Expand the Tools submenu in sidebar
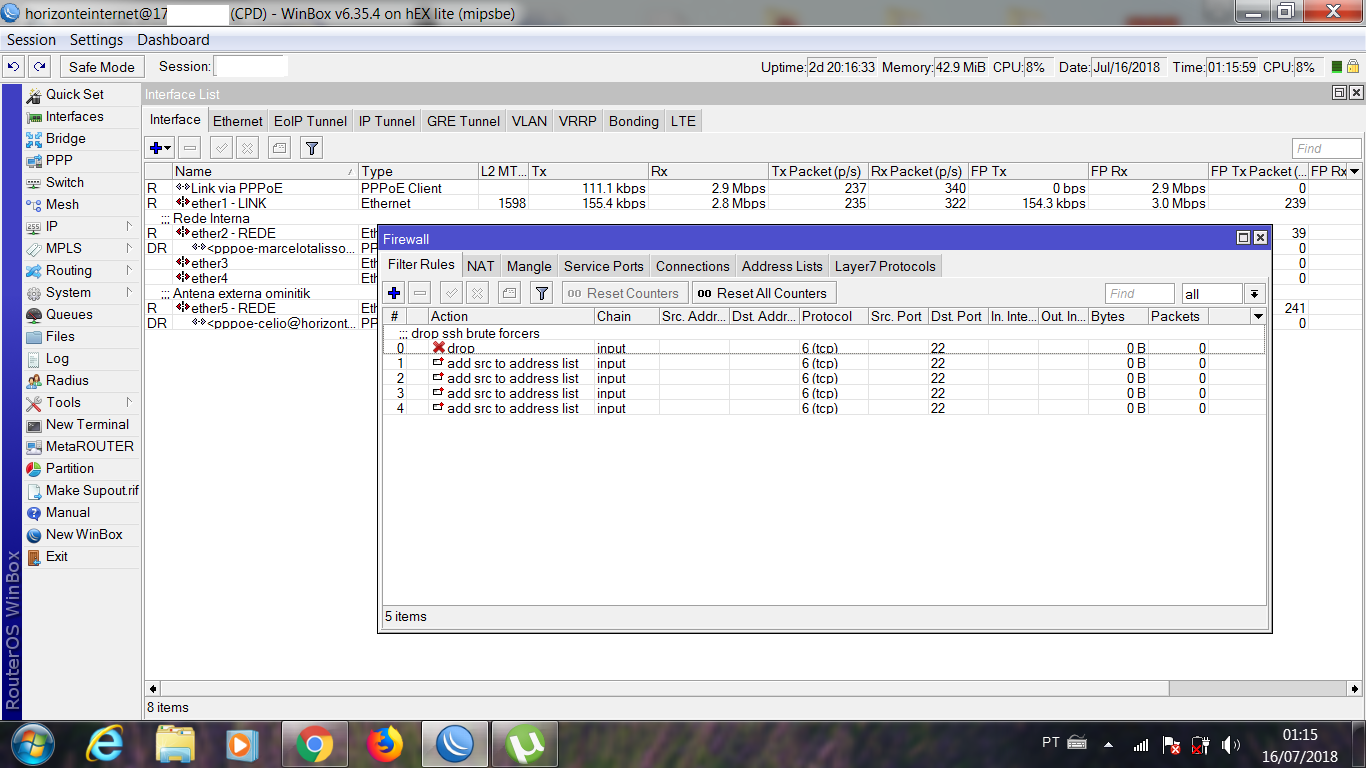Viewport: 1366px width, 768px height. 129,402
